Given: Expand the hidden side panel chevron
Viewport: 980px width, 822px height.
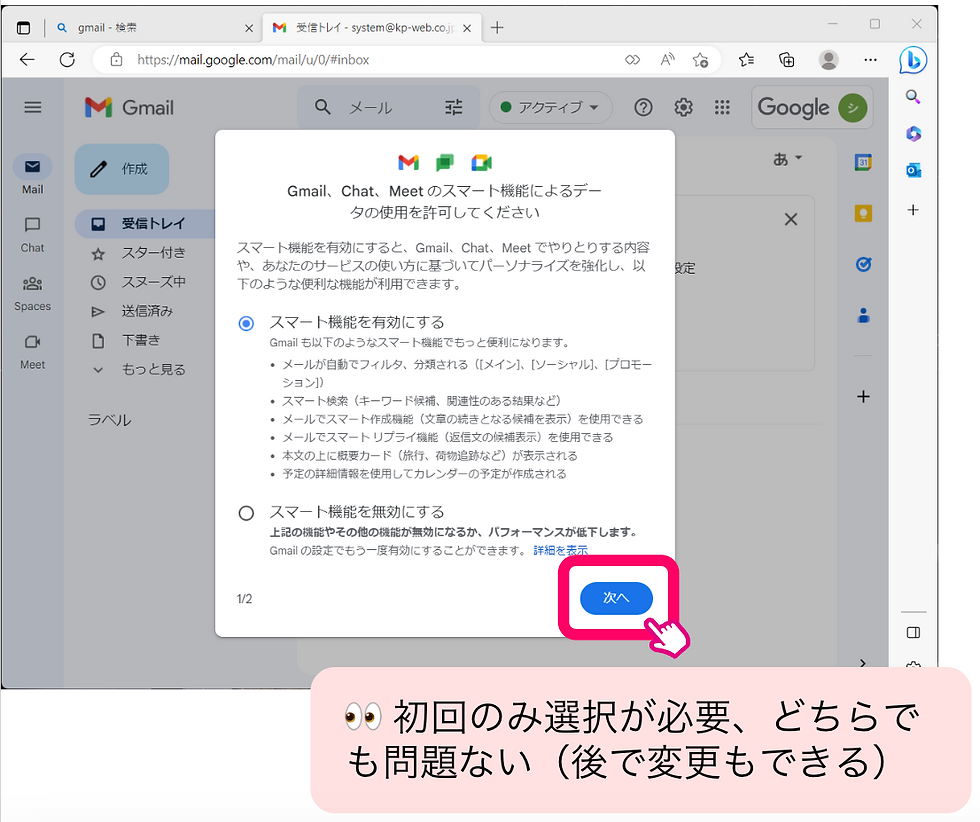Looking at the screenshot, I should [863, 663].
